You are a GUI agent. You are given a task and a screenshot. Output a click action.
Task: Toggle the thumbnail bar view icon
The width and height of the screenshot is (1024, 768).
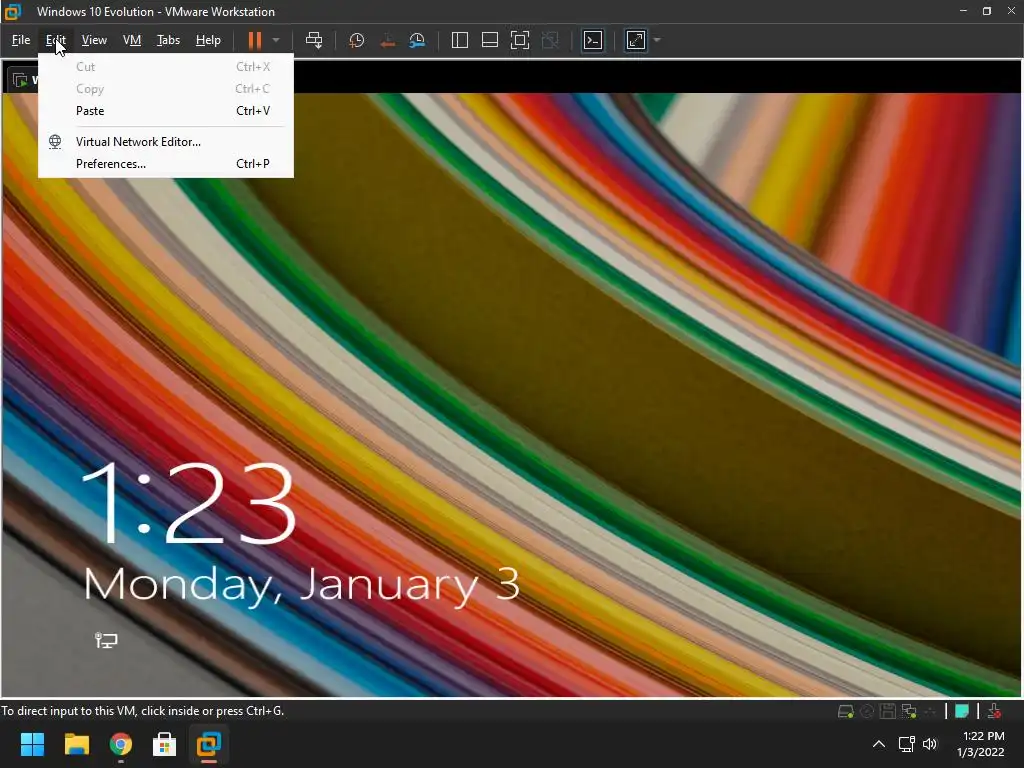(490, 40)
